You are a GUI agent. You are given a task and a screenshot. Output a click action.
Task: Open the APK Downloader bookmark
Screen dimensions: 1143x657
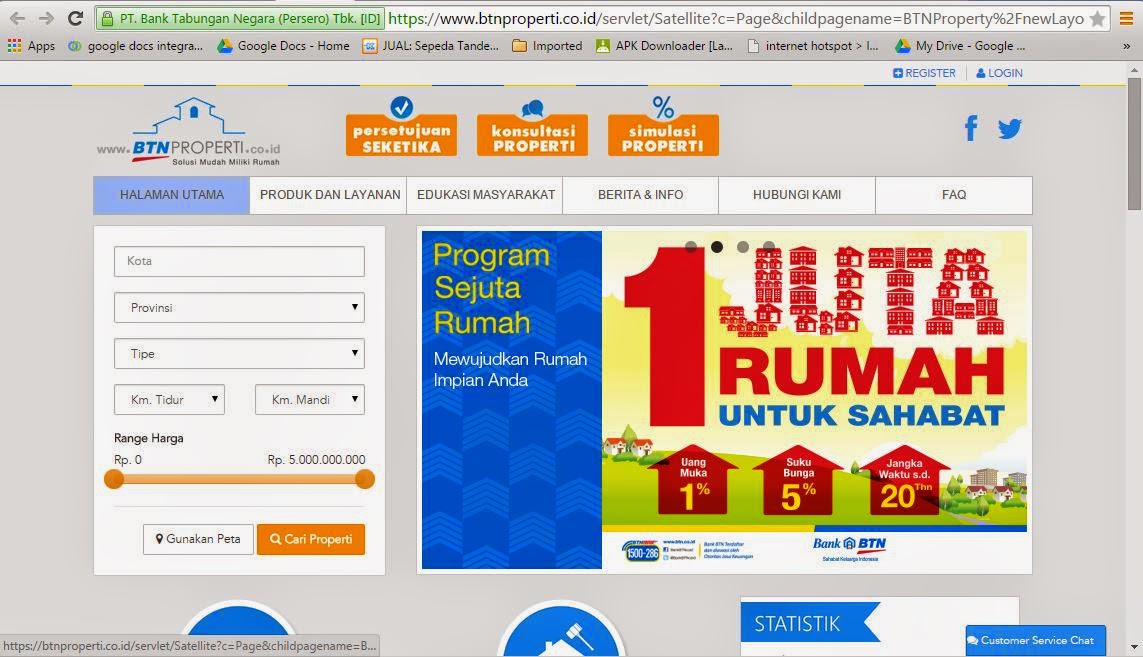(664, 46)
